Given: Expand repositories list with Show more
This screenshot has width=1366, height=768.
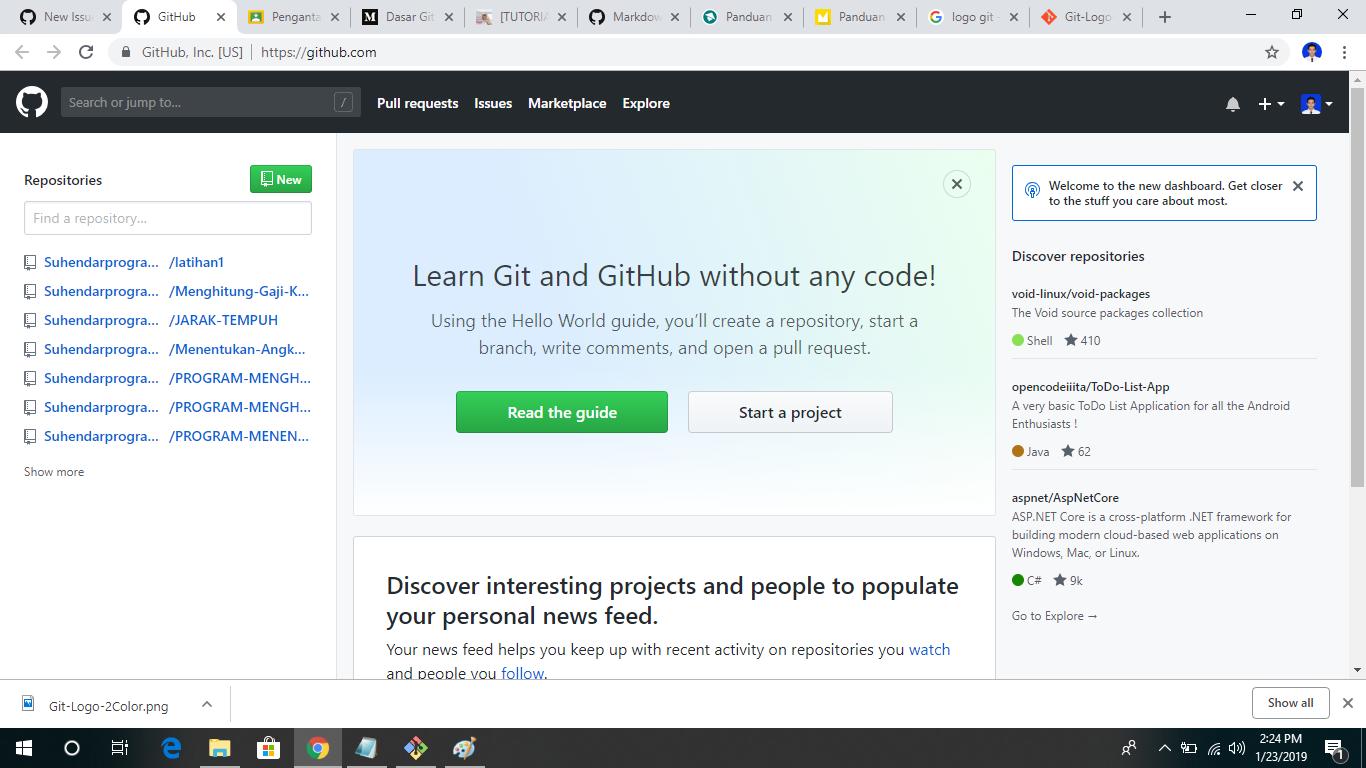Looking at the screenshot, I should point(54,471).
